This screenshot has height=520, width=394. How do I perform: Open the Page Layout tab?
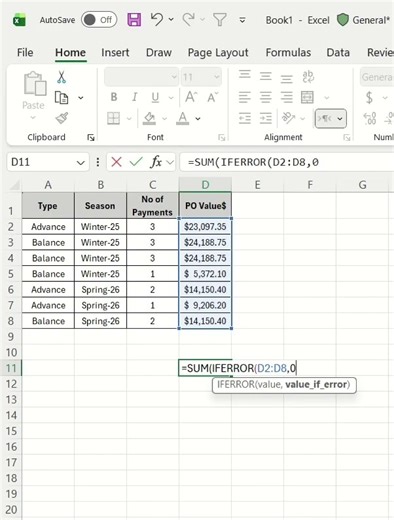pyautogui.click(x=218, y=52)
